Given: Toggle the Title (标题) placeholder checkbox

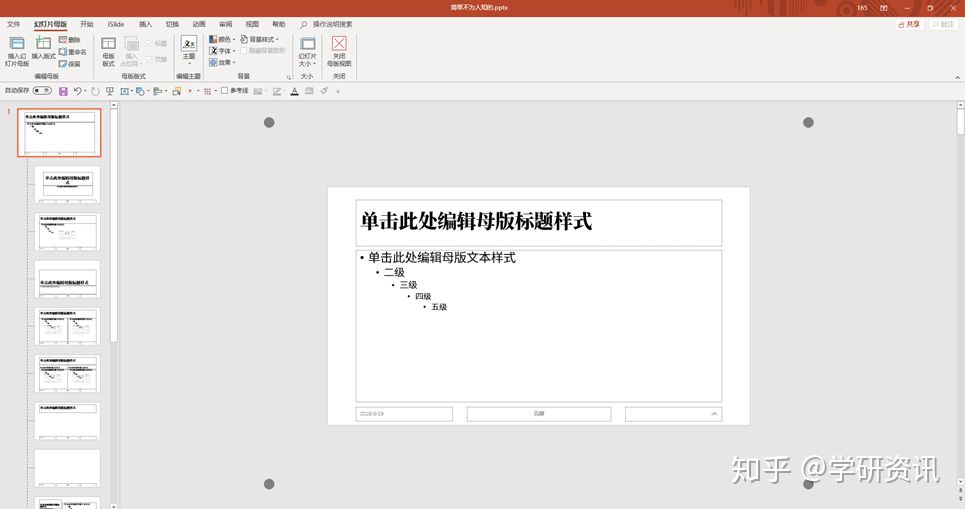Looking at the screenshot, I should point(156,44).
